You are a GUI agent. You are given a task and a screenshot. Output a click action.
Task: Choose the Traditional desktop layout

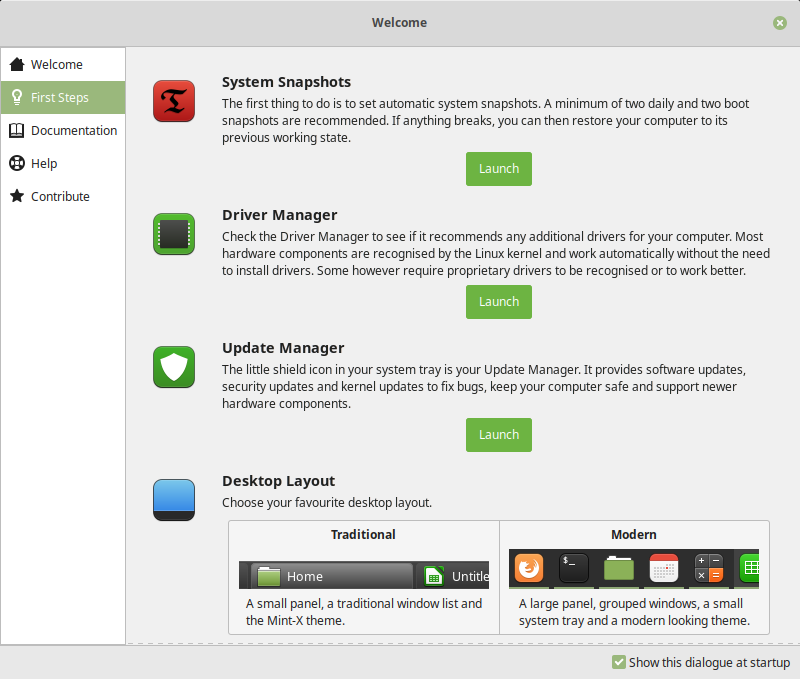coord(364,577)
